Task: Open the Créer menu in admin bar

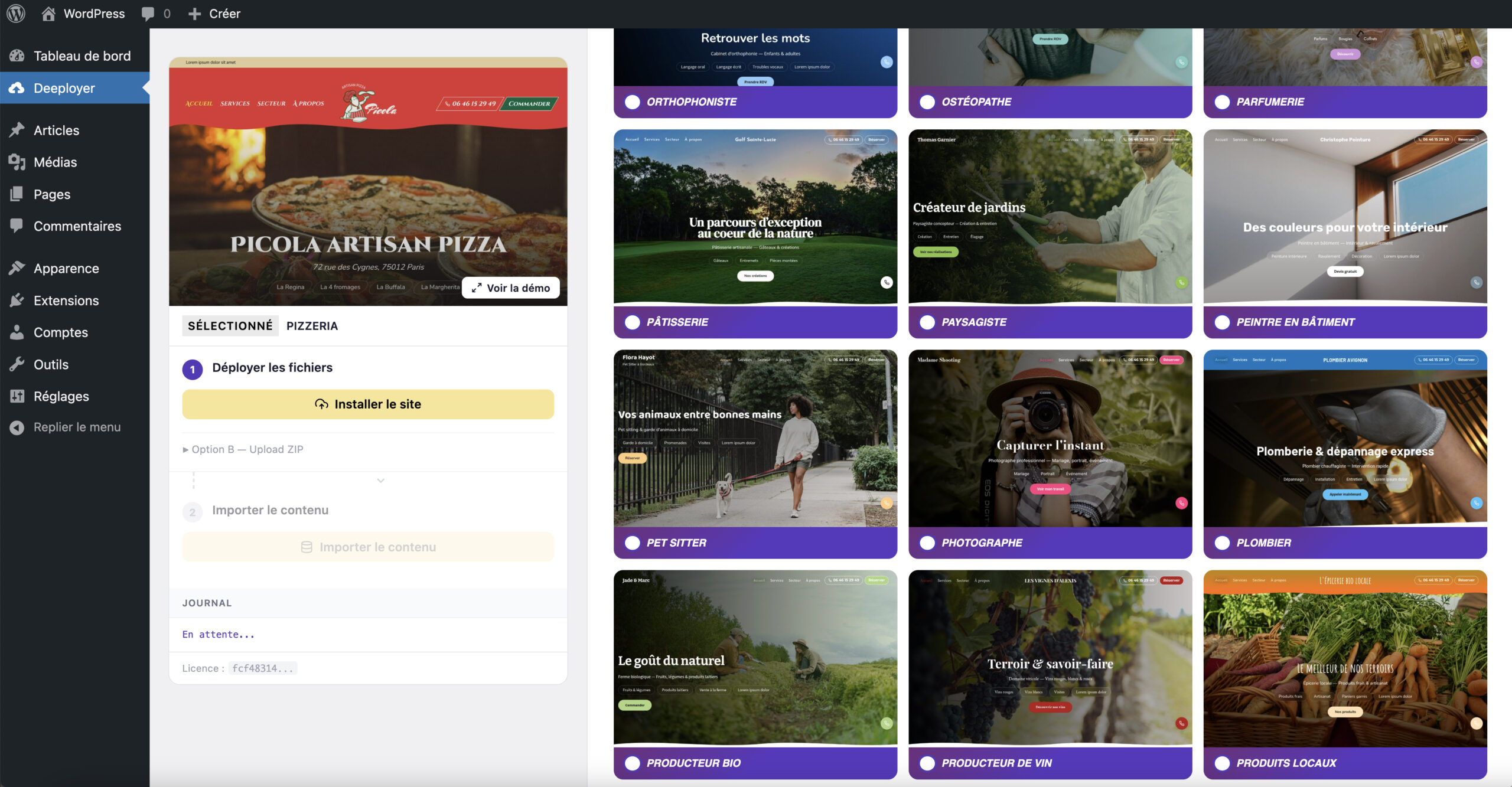Action: click(x=214, y=13)
